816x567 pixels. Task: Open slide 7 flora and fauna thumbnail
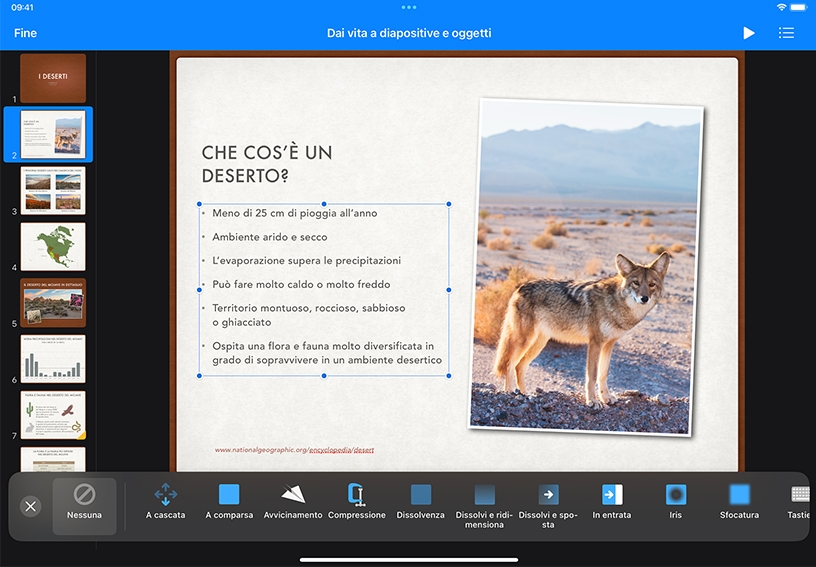pos(53,415)
